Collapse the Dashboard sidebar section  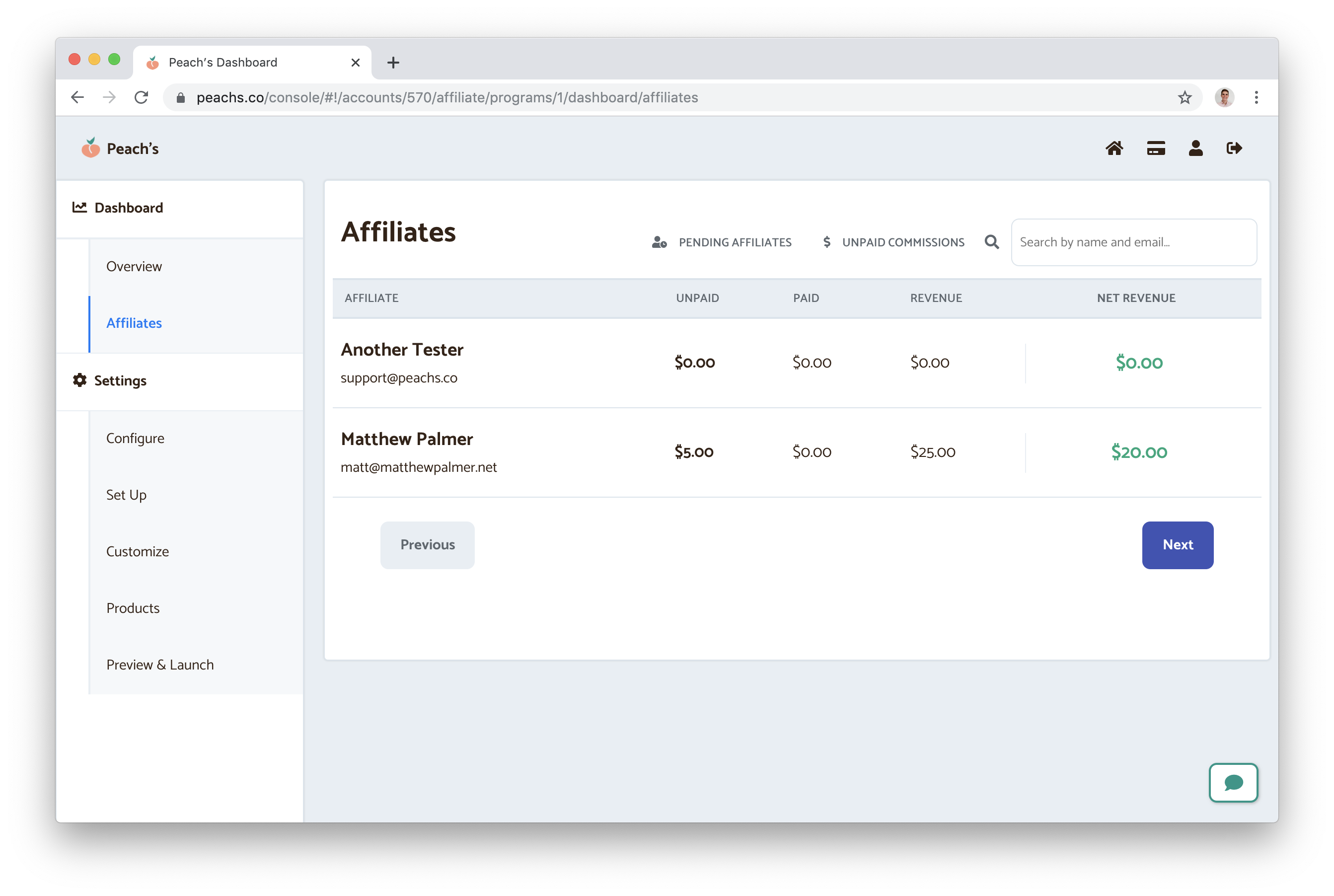tap(129, 208)
